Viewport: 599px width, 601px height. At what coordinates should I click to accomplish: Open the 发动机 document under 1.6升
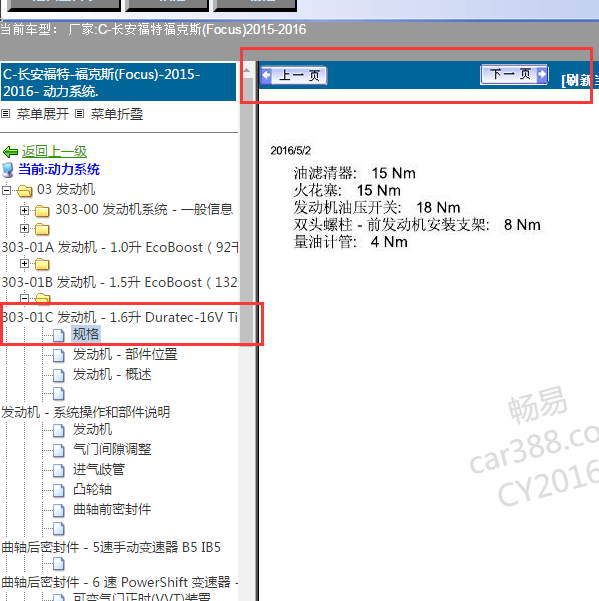pyautogui.click(x=92, y=429)
